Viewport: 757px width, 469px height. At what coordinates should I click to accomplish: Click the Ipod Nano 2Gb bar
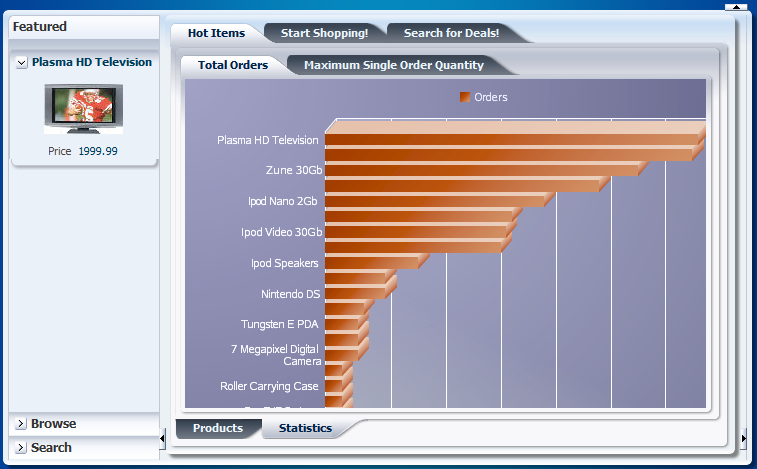click(x=435, y=201)
